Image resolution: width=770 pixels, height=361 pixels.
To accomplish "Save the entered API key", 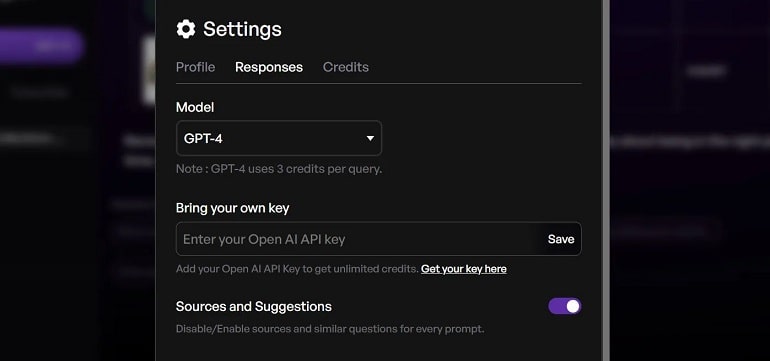I will click(x=561, y=239).
